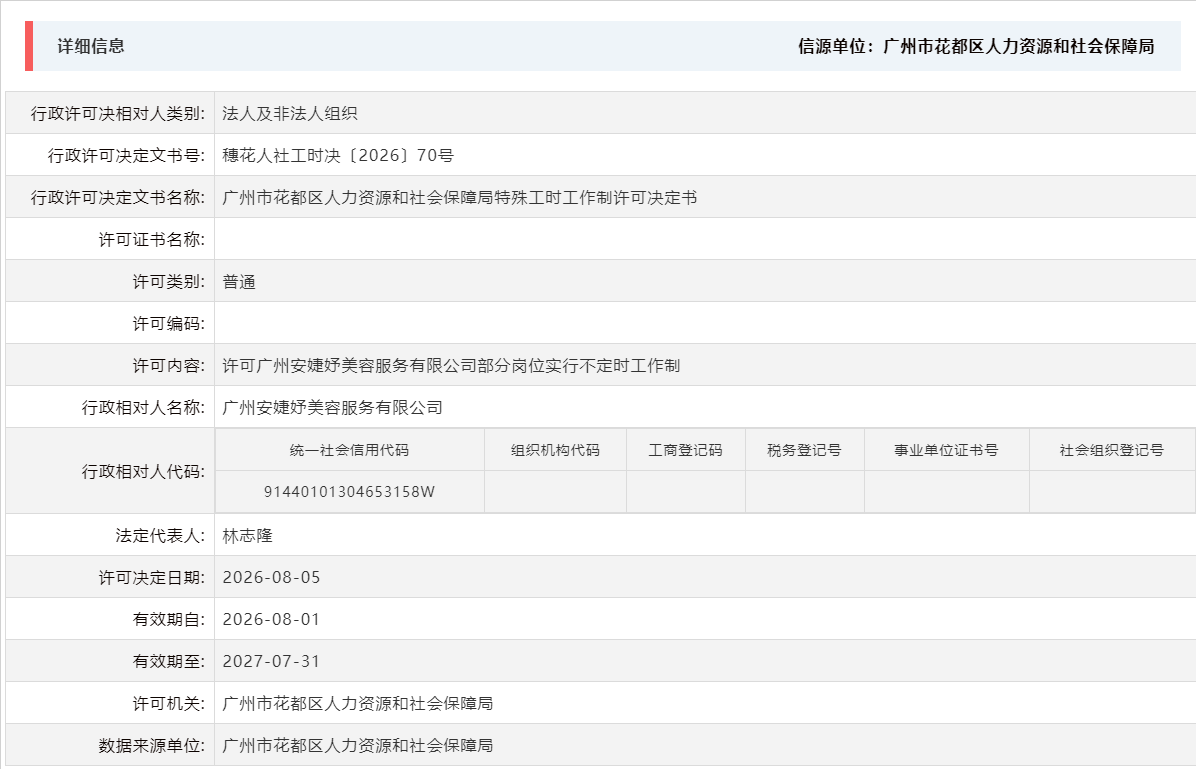Click 信源单位 广州市花都区人力资源和社会保障局 header text
1196x769 pixels.
(x=976, y=47)
